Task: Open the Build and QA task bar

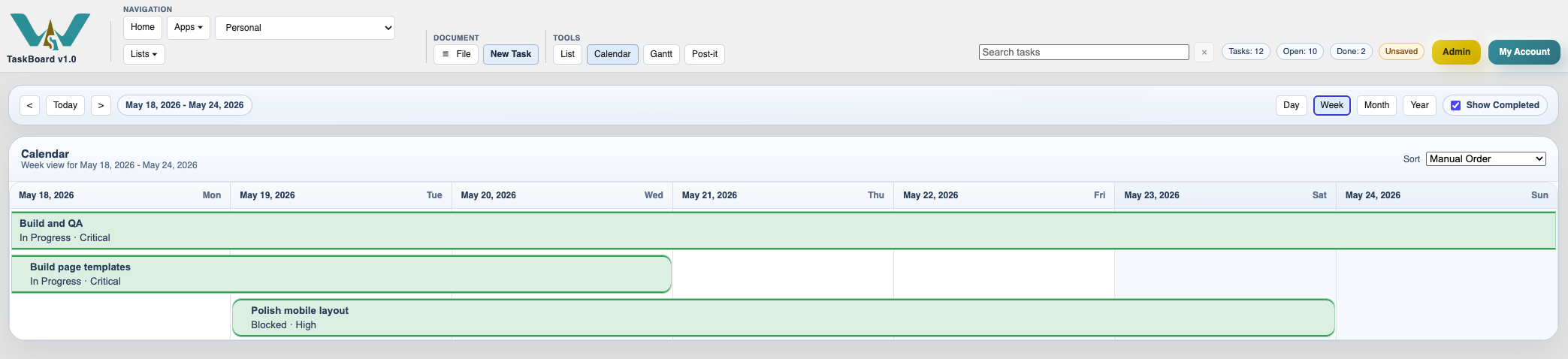Action: [x=783, y=231]
